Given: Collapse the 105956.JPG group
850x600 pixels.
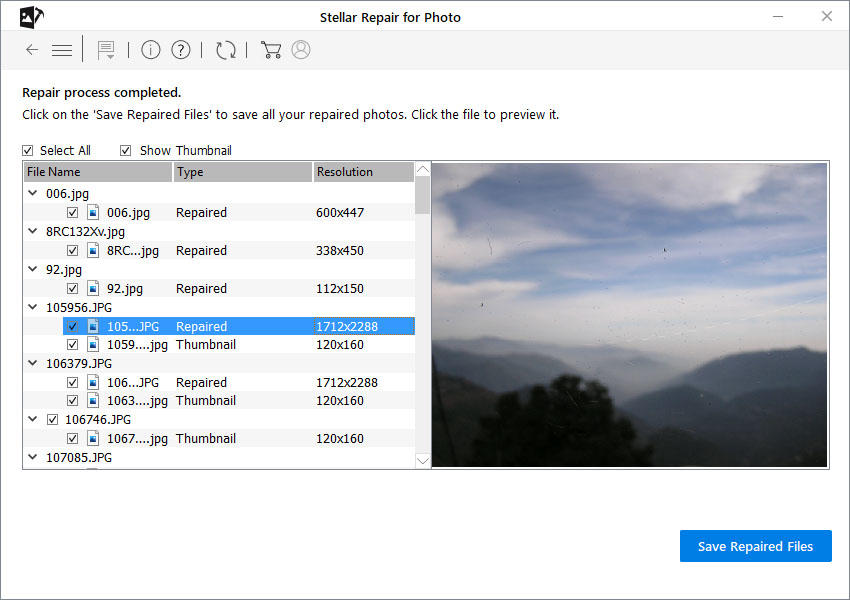Looking at the screenshot, I should point(32,307).
